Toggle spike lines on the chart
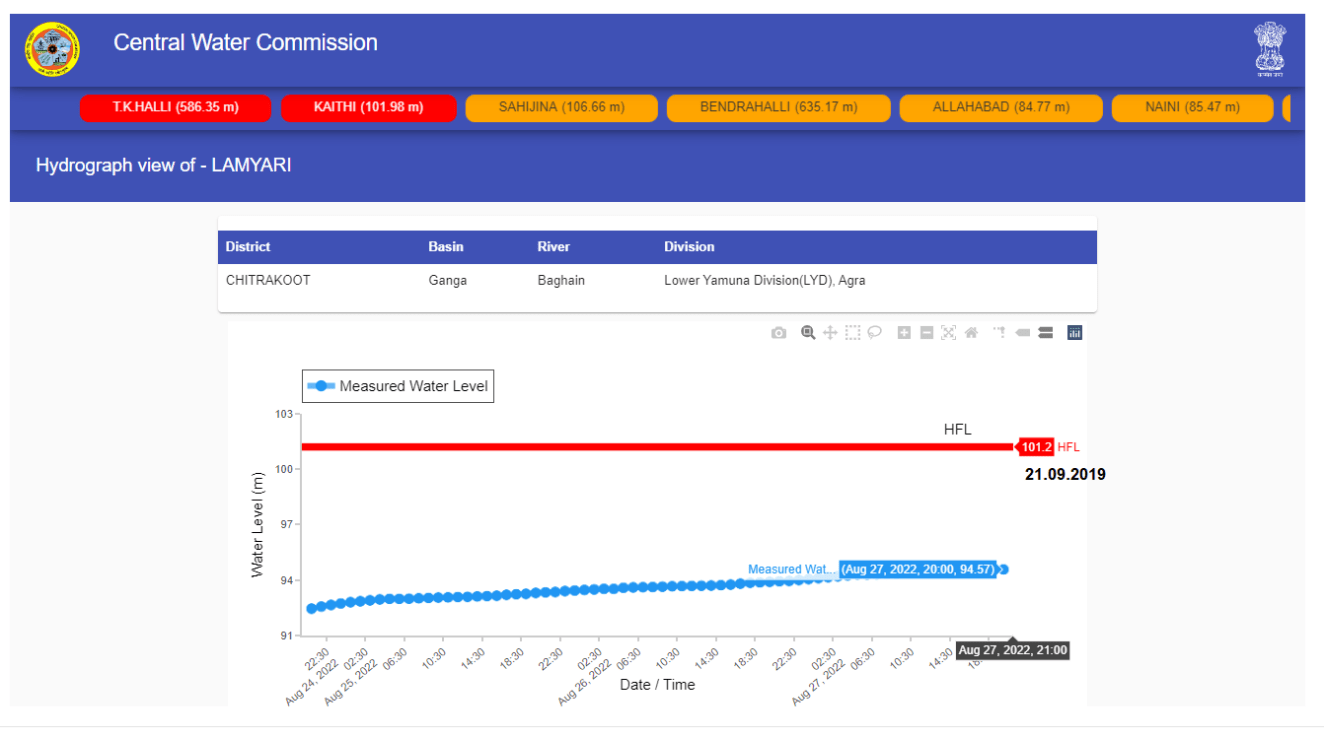Screen dimensions: 1324x737 pos(999,332)
